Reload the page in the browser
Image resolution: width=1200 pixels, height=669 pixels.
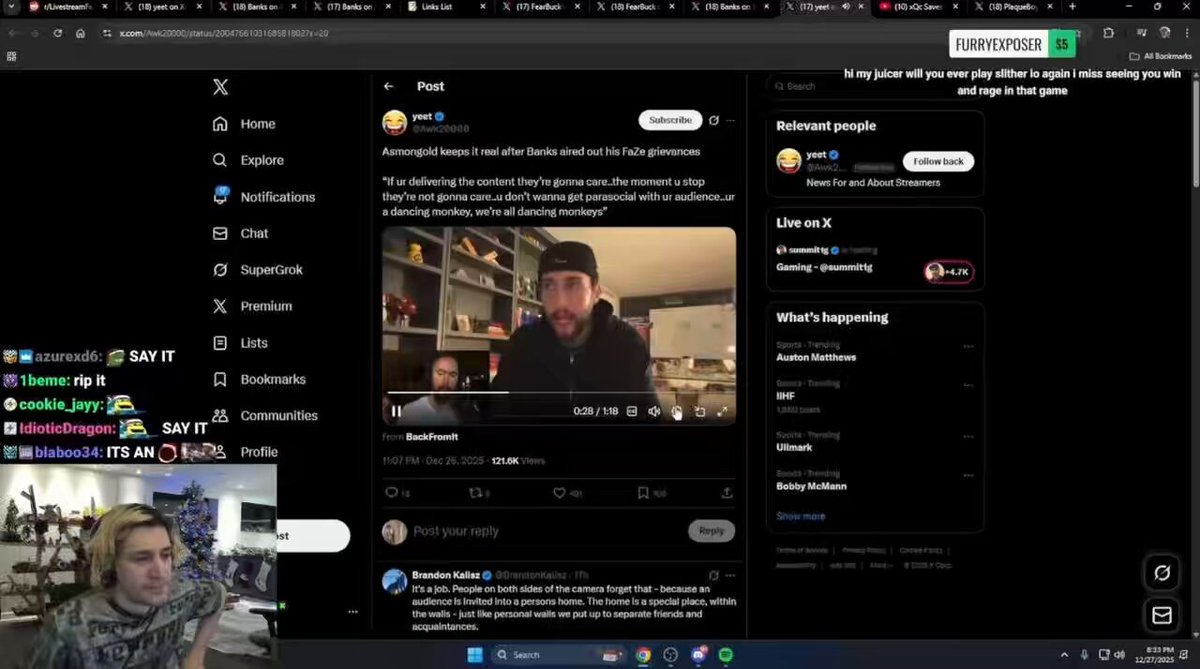click(x=58, y=33)
